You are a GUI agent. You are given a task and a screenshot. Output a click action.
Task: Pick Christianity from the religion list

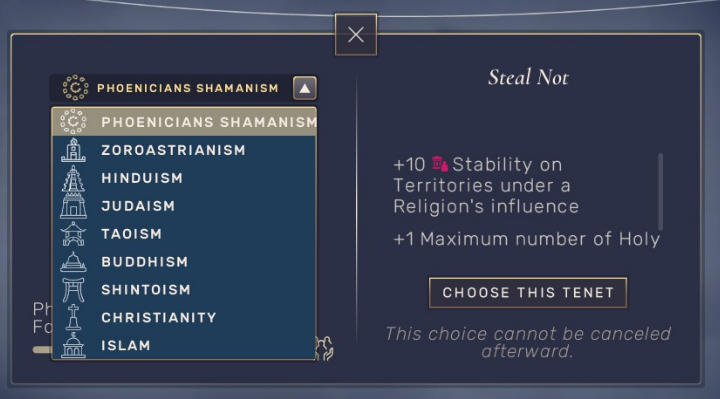pyautogui.click(x=184, y=317)
